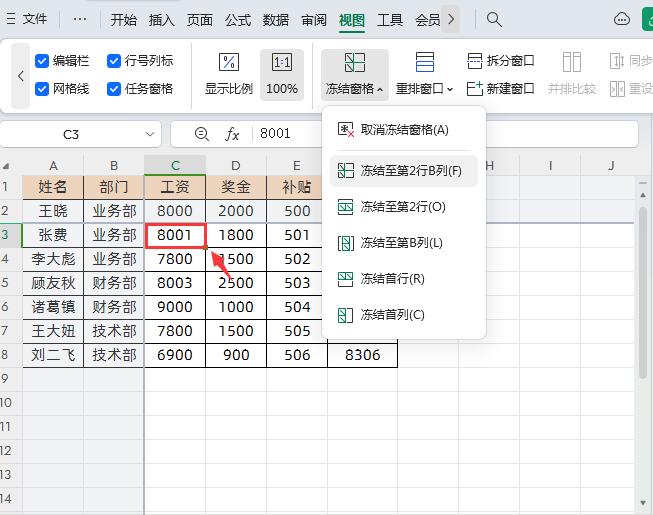
Task: Click the 姓名 header cell
Action: click(x=53, y=187)
